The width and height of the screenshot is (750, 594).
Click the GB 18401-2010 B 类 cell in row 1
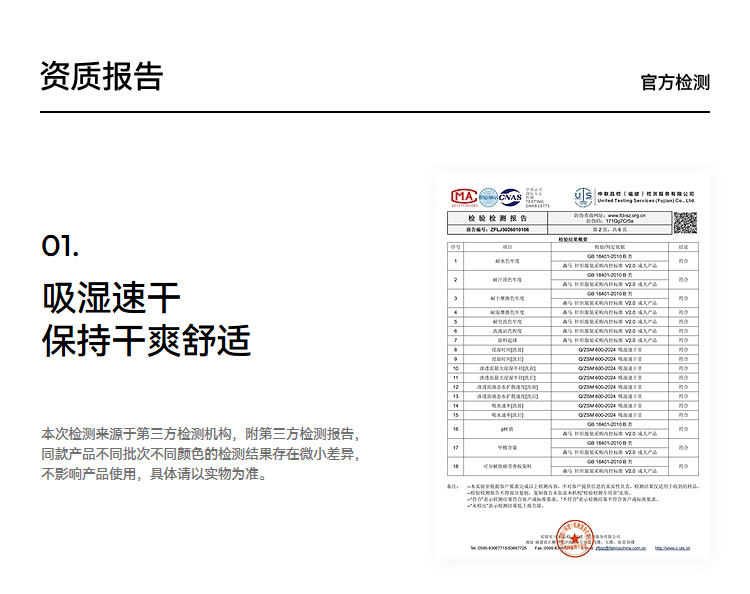(609, 256)
